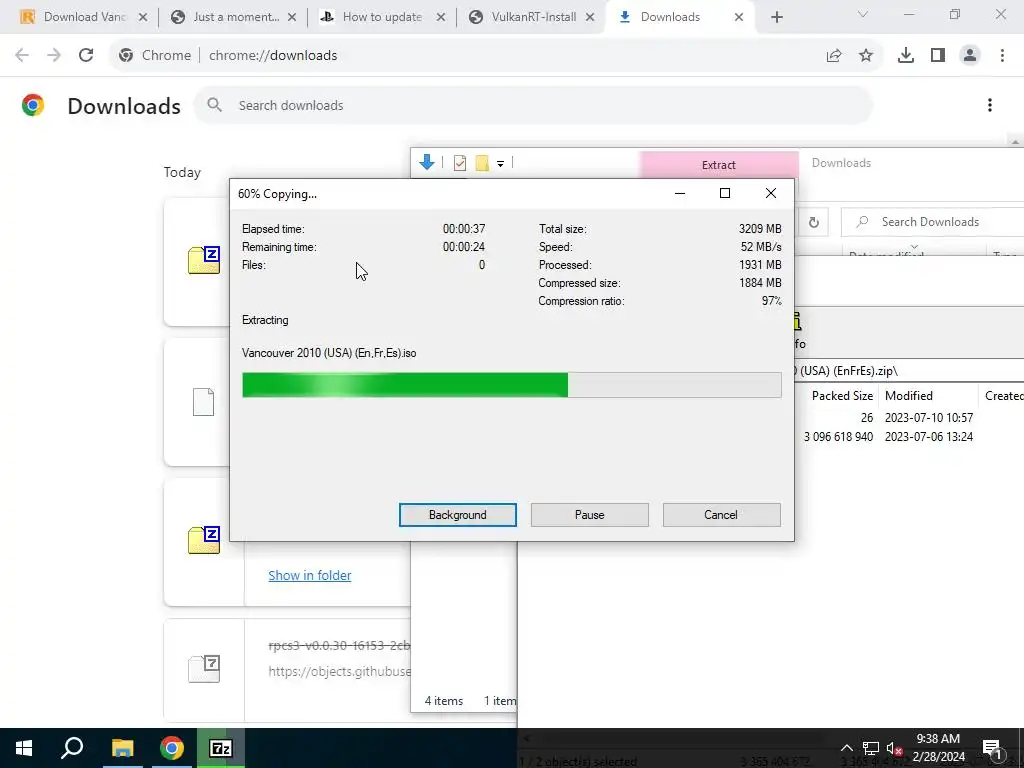This screenshot has width=1024, height=768.
Task: Open notification center icon
Action: click(992, 748)
